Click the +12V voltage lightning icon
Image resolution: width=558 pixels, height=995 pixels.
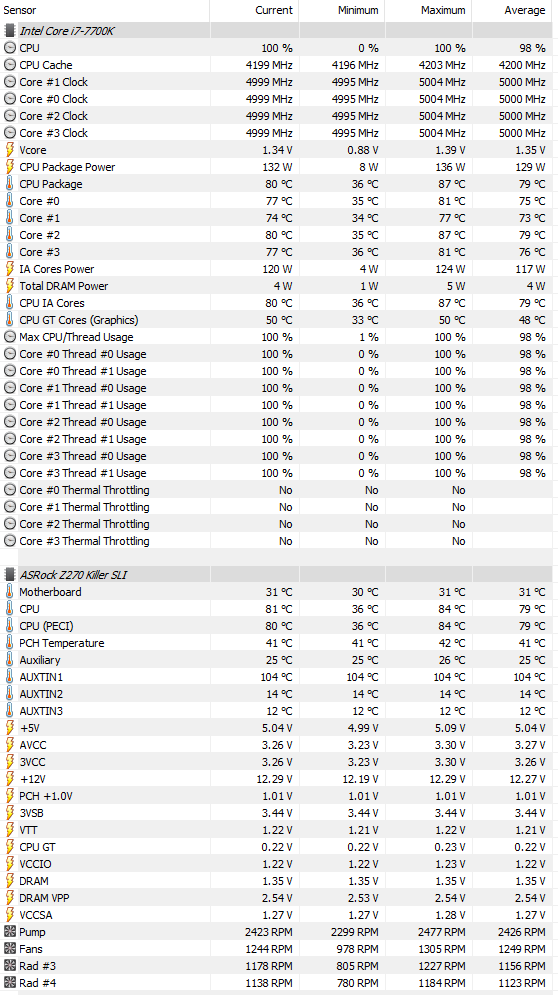coord(10,779)
